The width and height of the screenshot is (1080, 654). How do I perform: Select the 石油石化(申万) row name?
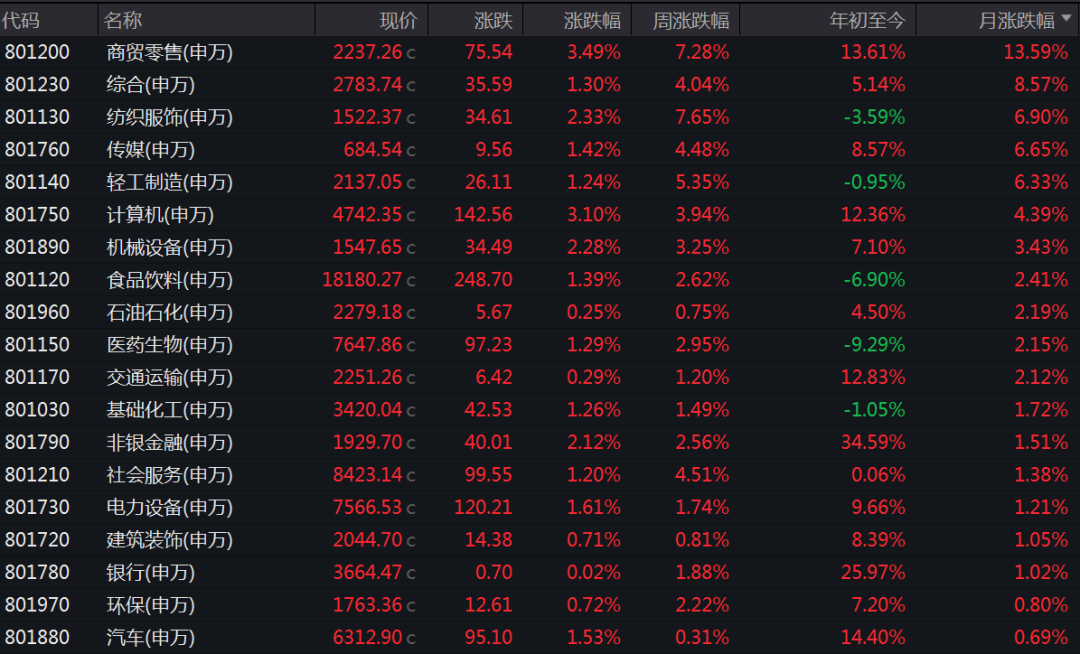point(169,313)
